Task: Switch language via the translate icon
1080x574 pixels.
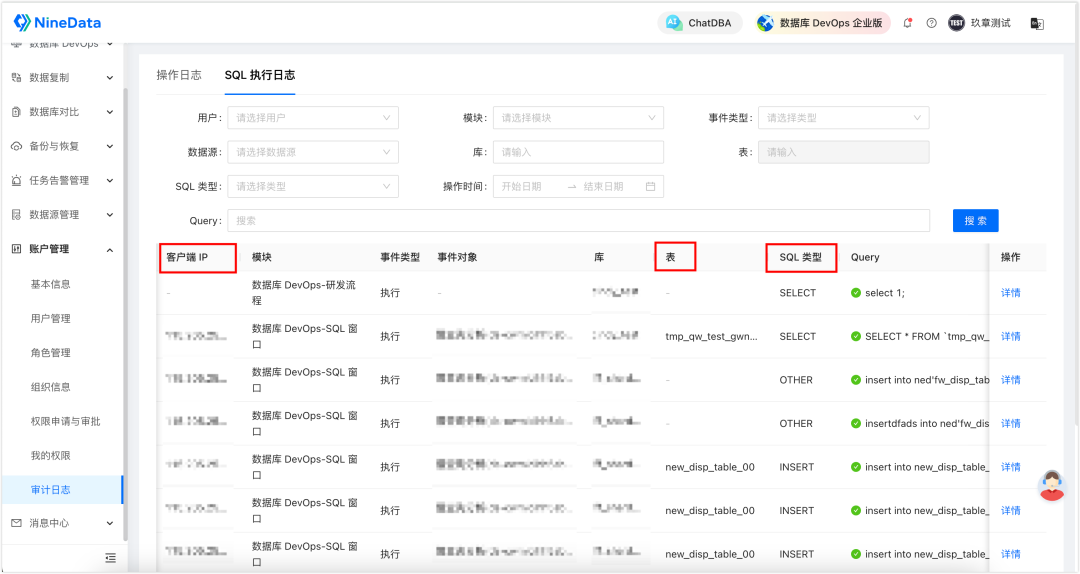Action: [x=1037, y=23]
